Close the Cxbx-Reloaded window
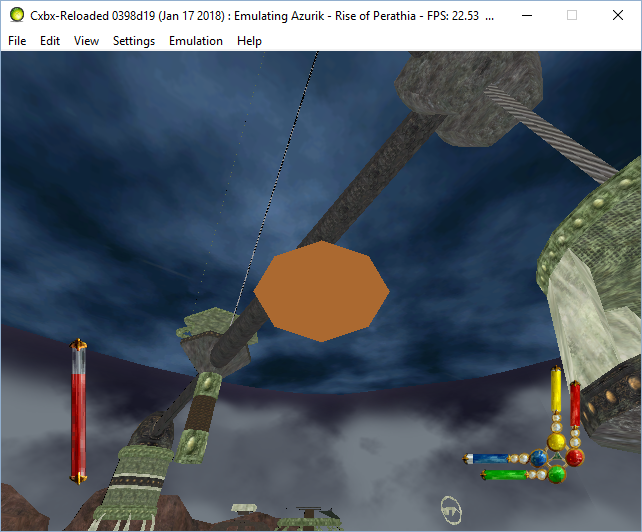The height and width of the screenshot is (532, 642). click(618, 16)
